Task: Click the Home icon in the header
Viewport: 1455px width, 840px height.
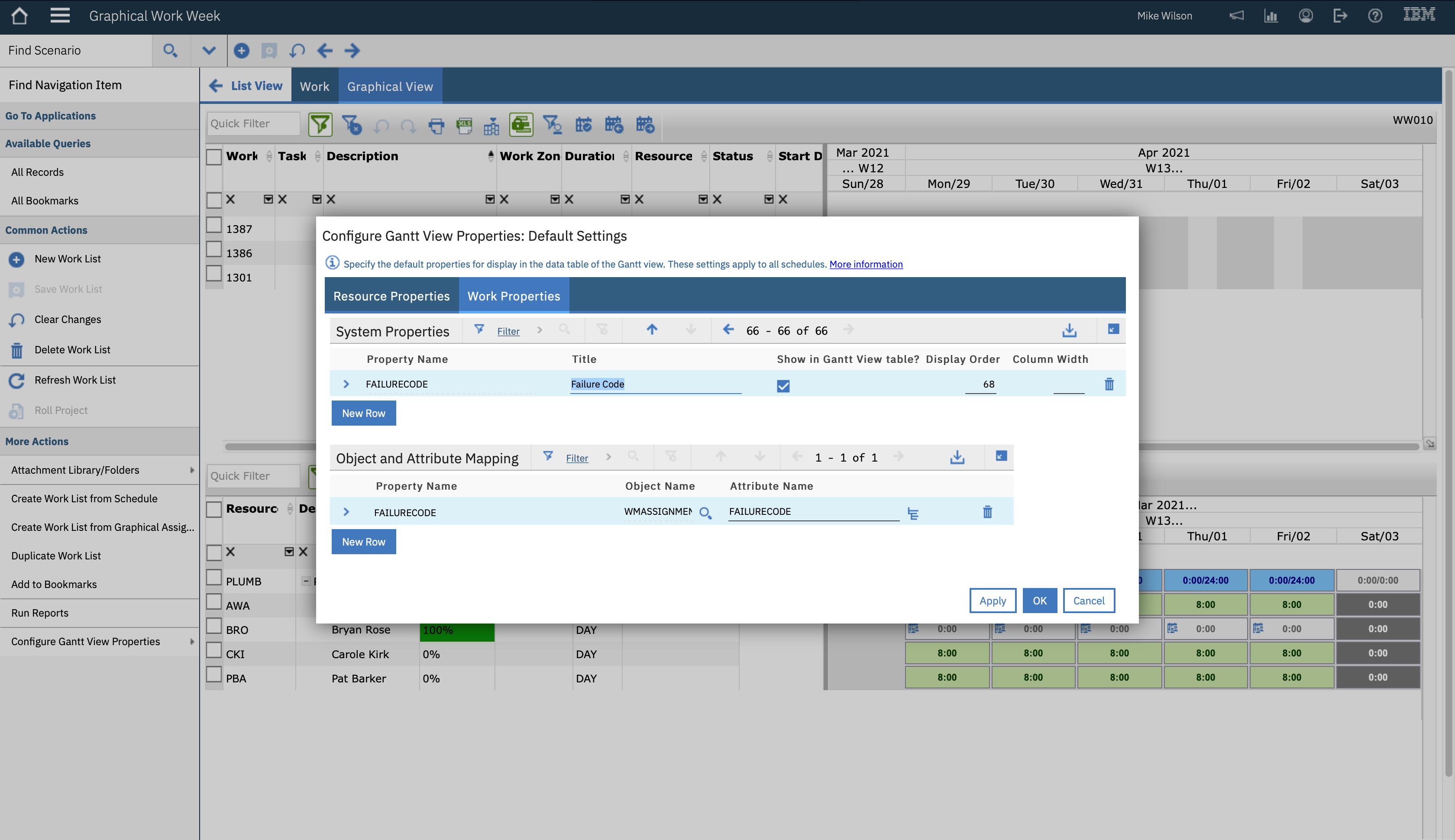Action: 19,16
